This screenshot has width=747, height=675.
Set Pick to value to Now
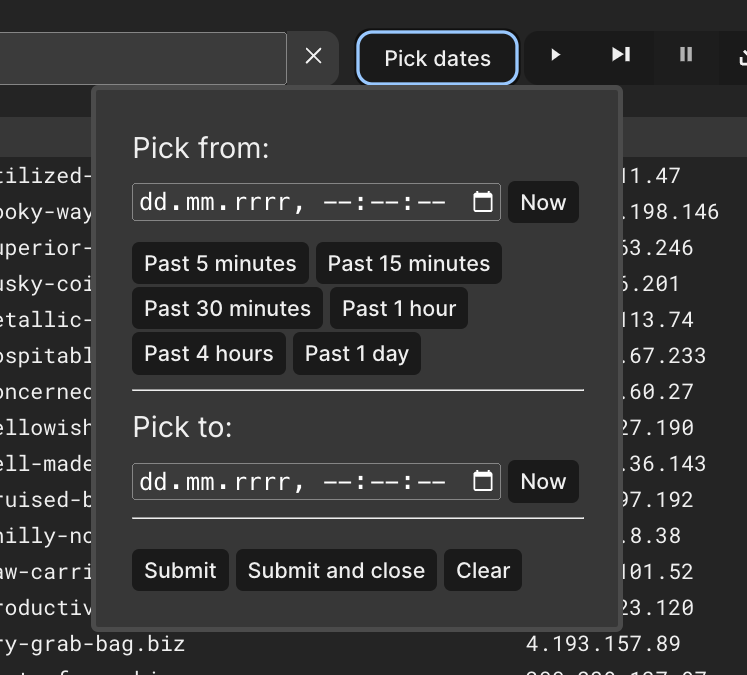click(543, 481)
